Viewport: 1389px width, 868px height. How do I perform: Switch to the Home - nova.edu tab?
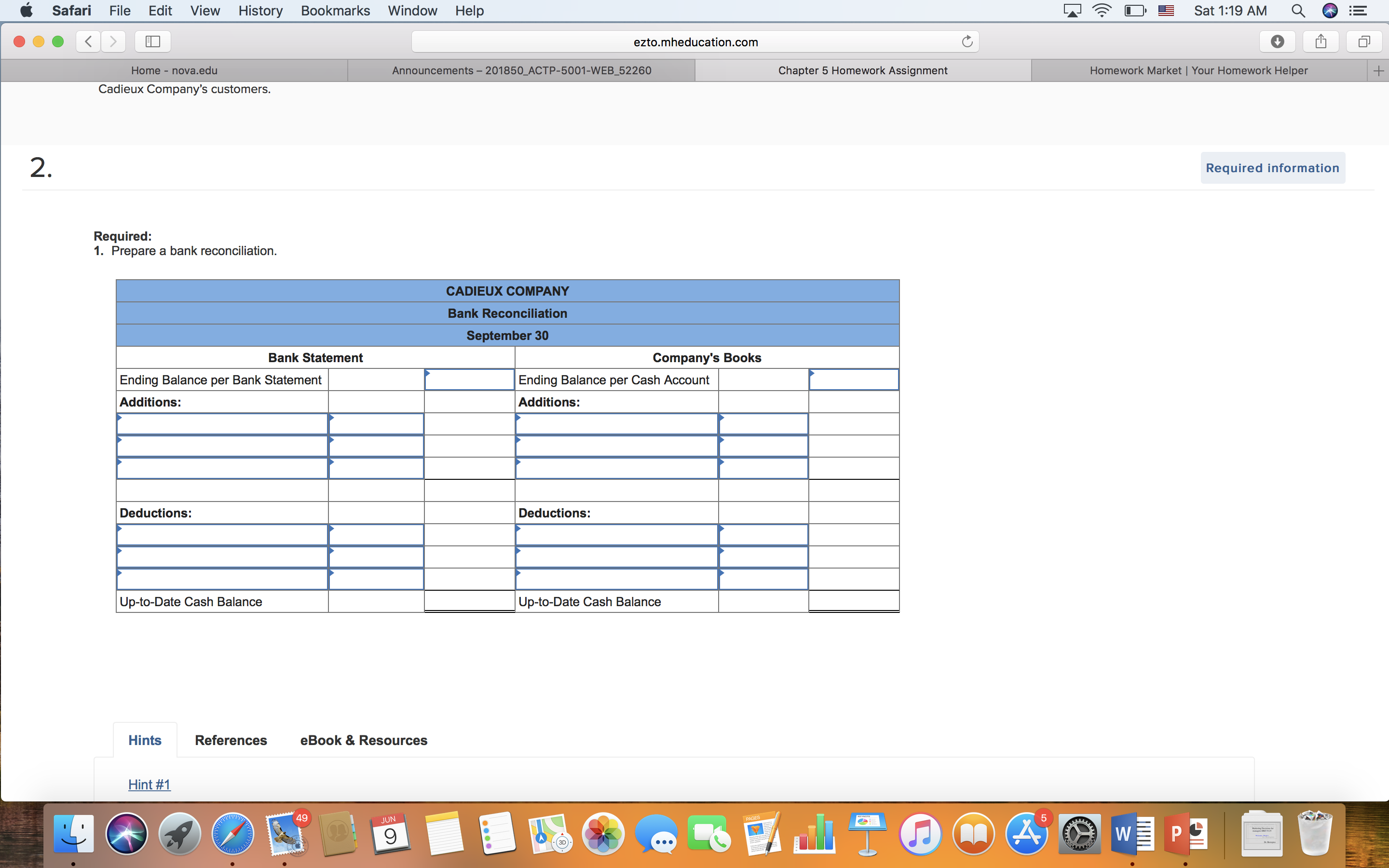click(x=175, y=70)
